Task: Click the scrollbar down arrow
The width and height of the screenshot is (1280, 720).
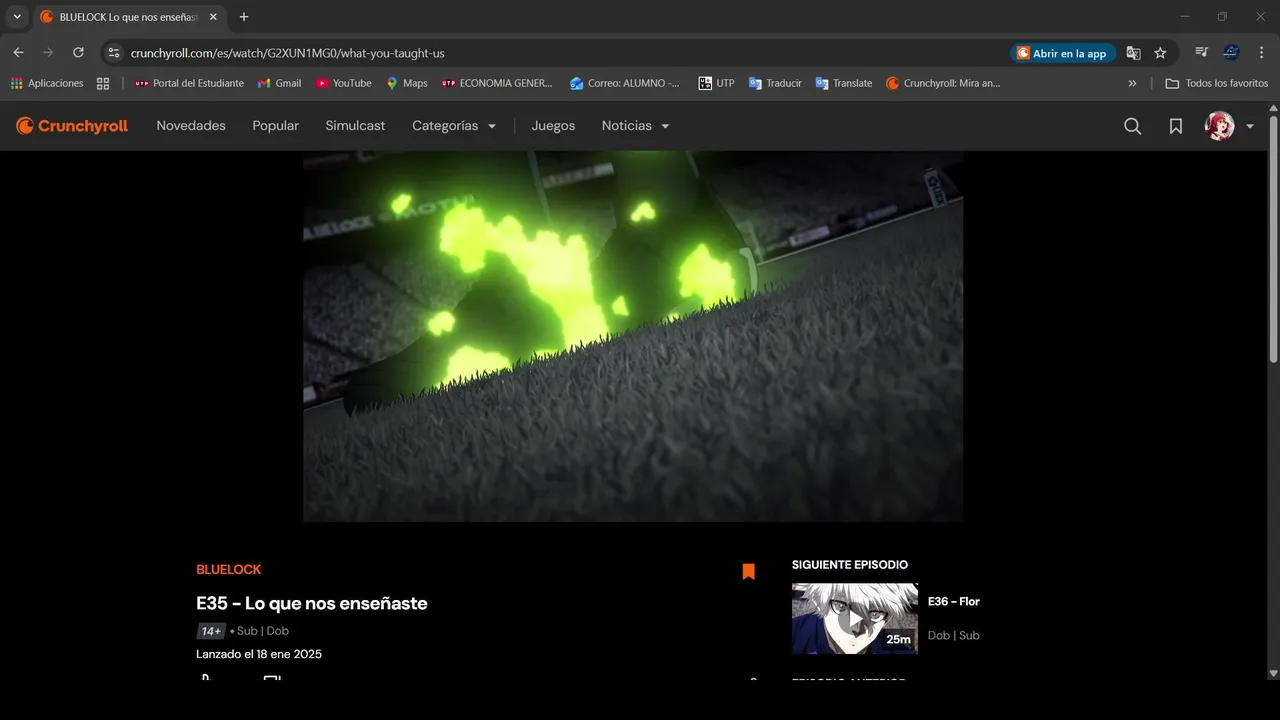Action: [x=1273, y=673]
